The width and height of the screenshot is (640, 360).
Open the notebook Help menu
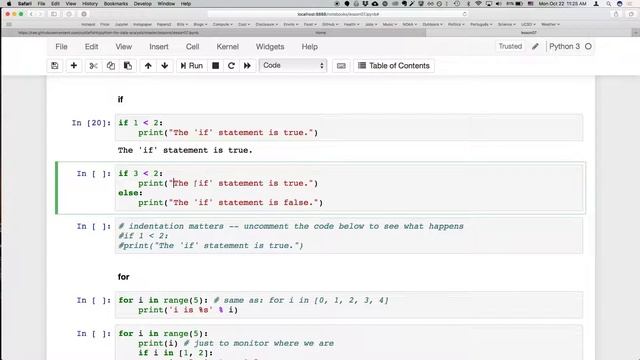[x=309, y=47]
